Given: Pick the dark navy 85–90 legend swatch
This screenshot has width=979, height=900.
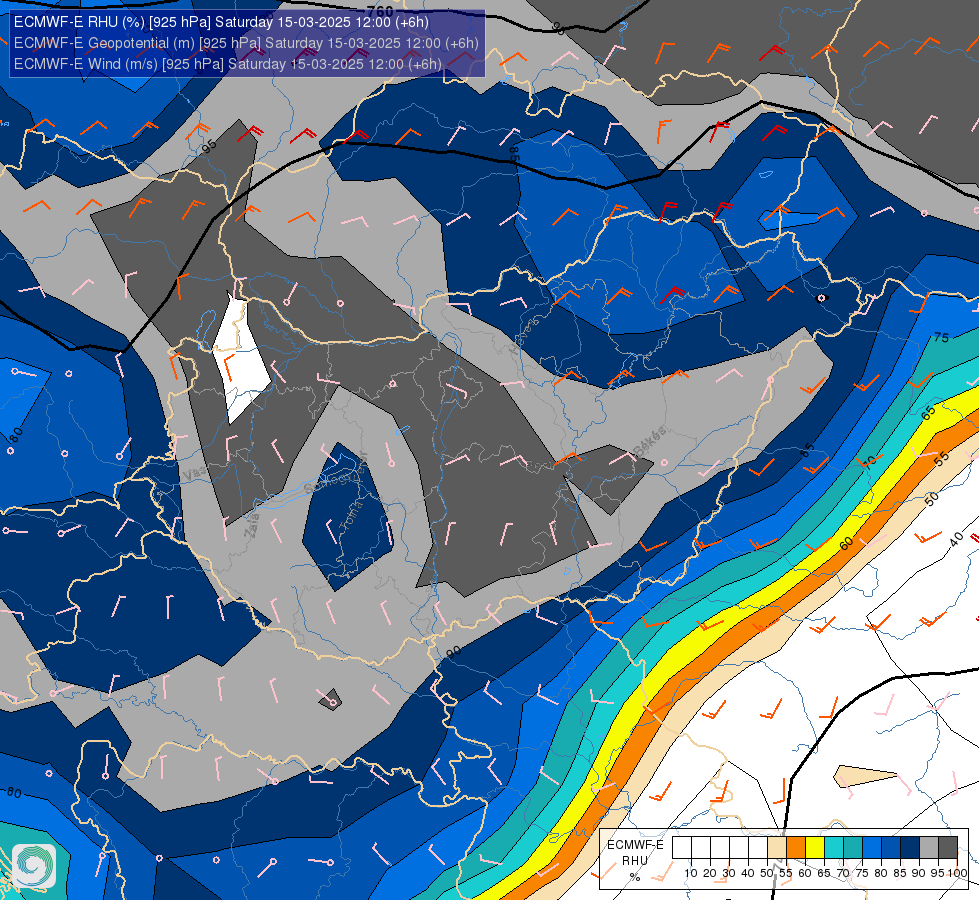Looking at the screenshot, I should click(910, 848).
